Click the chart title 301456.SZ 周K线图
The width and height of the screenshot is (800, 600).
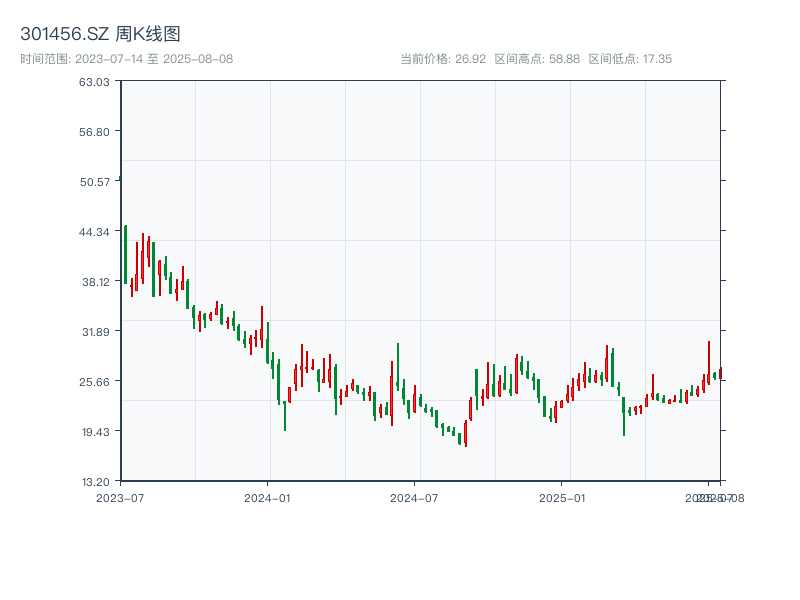100,34
